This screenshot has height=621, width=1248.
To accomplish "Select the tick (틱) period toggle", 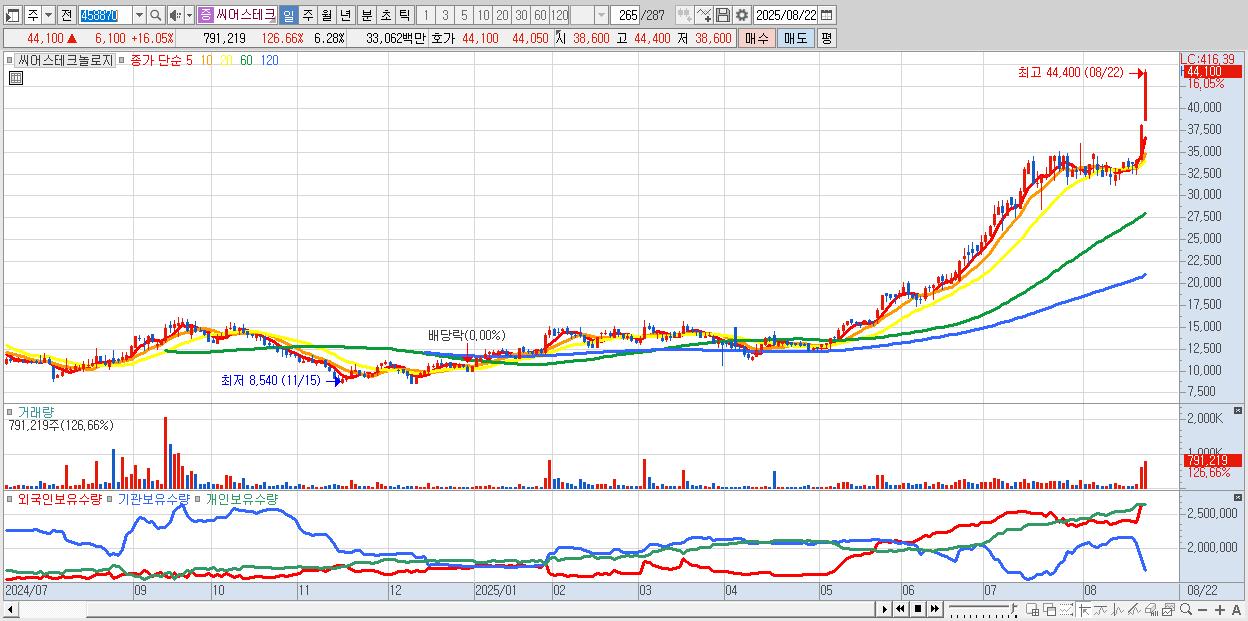I will (404, 15).
